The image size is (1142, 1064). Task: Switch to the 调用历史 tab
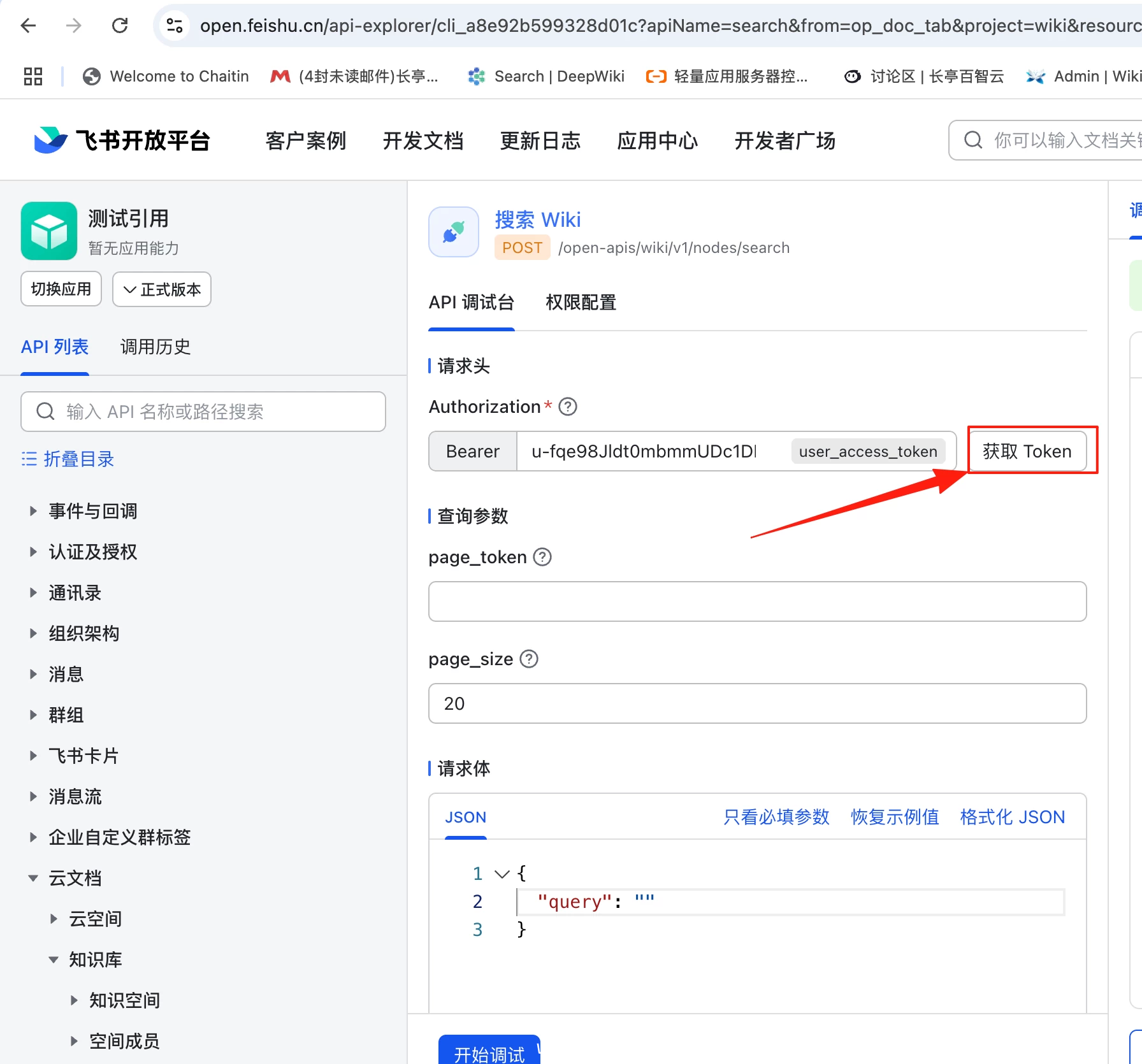(155, 347)
